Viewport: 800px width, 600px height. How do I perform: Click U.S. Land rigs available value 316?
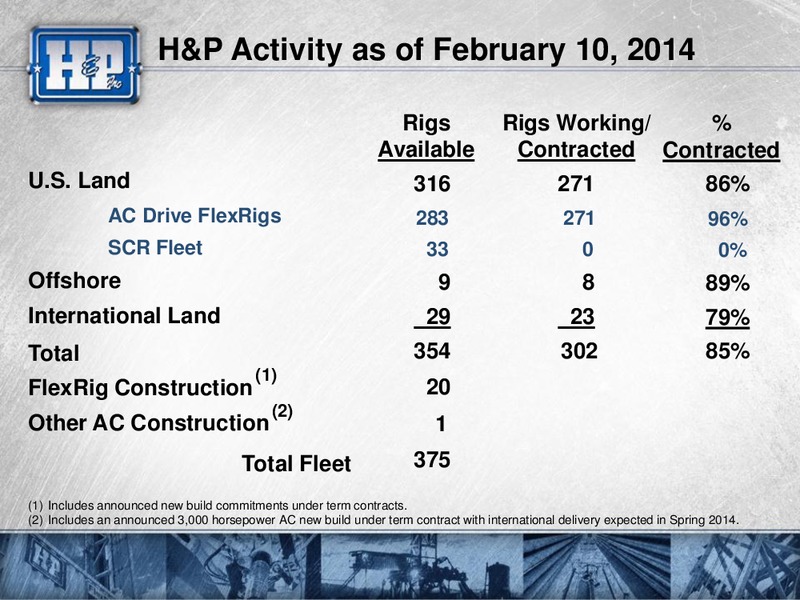coord(432,183)
